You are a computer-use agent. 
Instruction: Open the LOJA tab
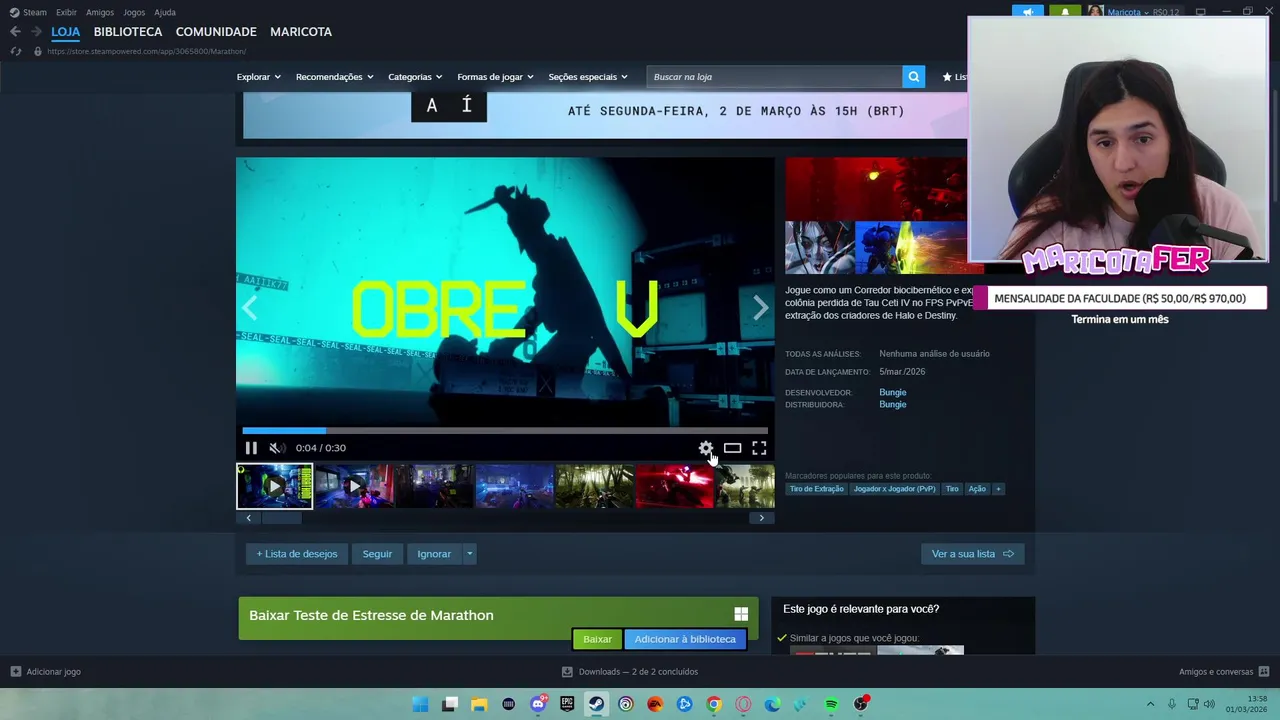click(65, 32)
